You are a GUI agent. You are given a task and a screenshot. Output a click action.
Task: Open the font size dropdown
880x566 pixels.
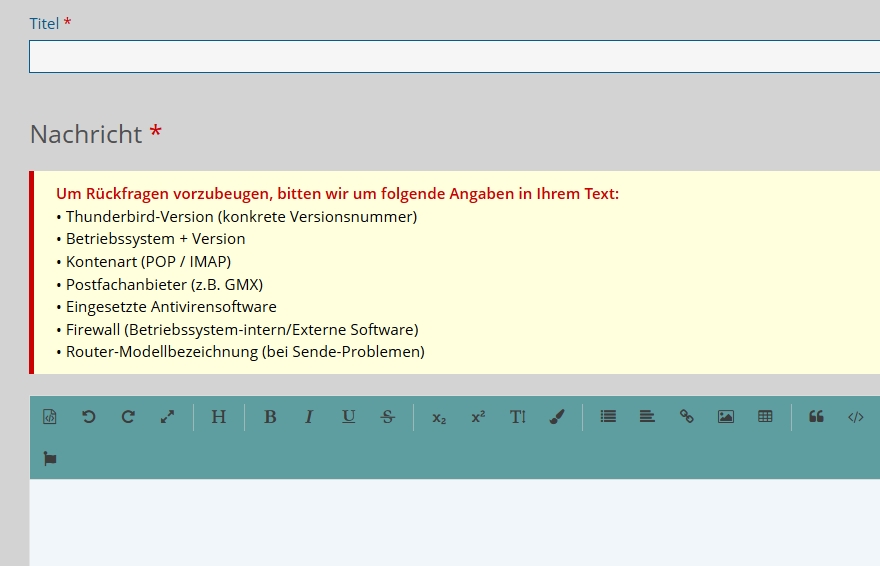pos(517,417)
